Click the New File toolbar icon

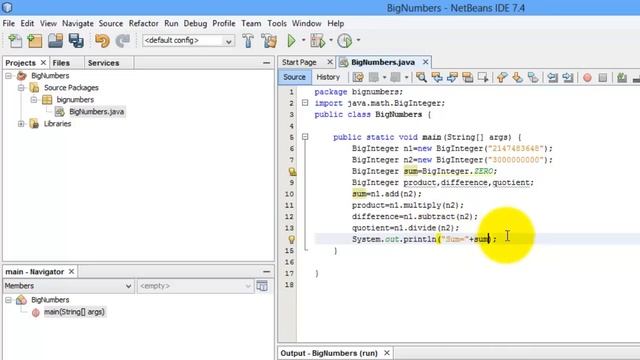pyautogui.click(x=15, y=40)
